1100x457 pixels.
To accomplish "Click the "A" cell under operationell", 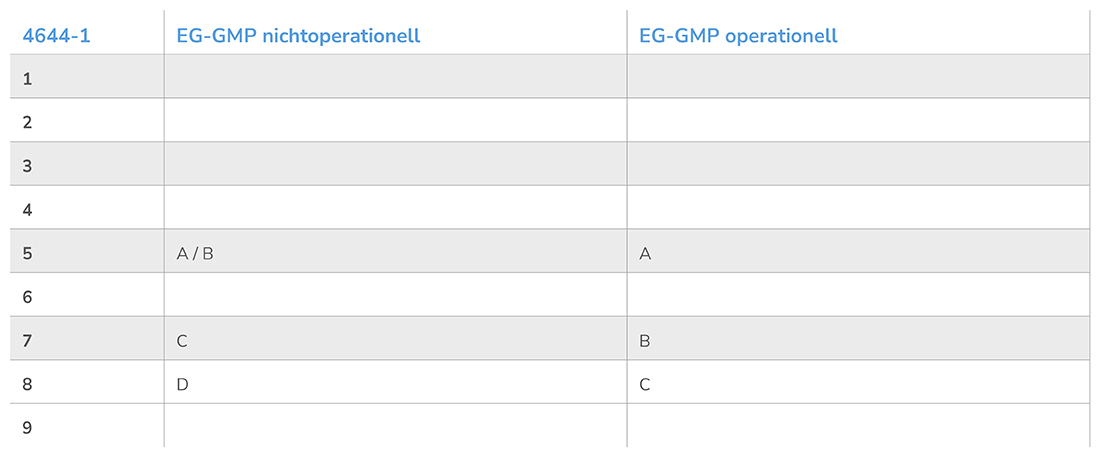I will (645, 254).
